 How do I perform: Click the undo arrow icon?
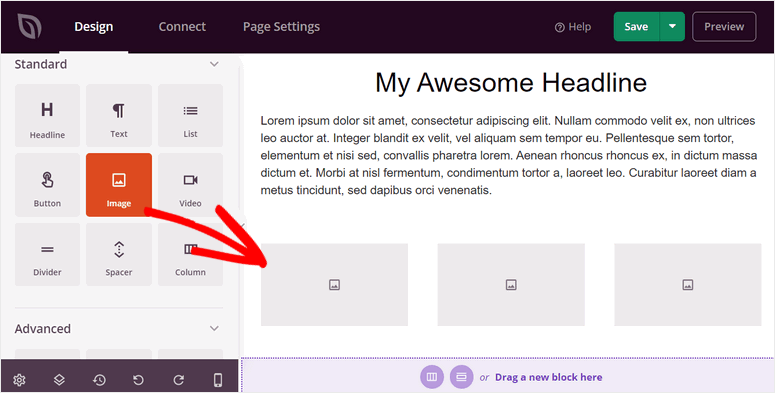138,380
